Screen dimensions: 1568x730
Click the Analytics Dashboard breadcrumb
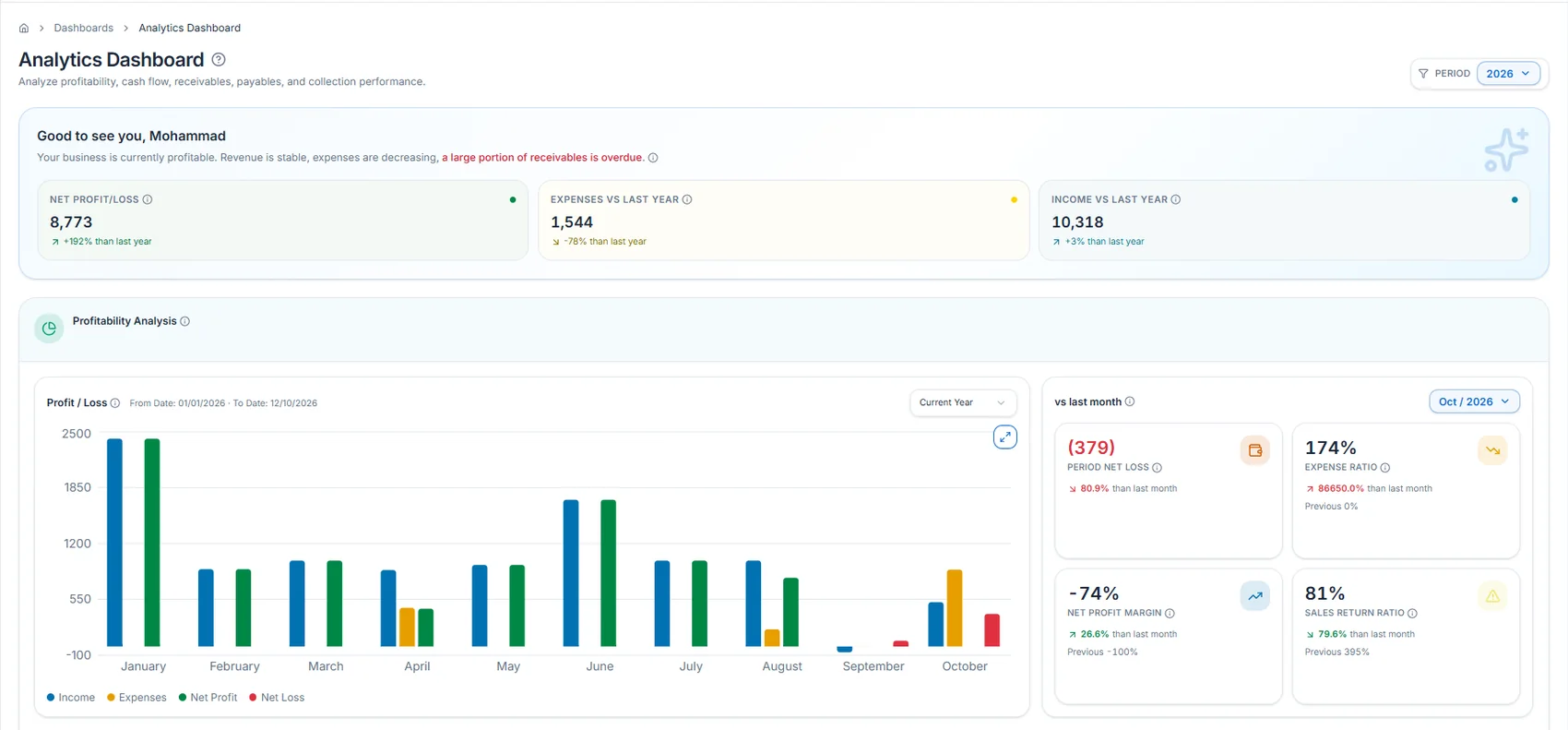coord(190,29)
